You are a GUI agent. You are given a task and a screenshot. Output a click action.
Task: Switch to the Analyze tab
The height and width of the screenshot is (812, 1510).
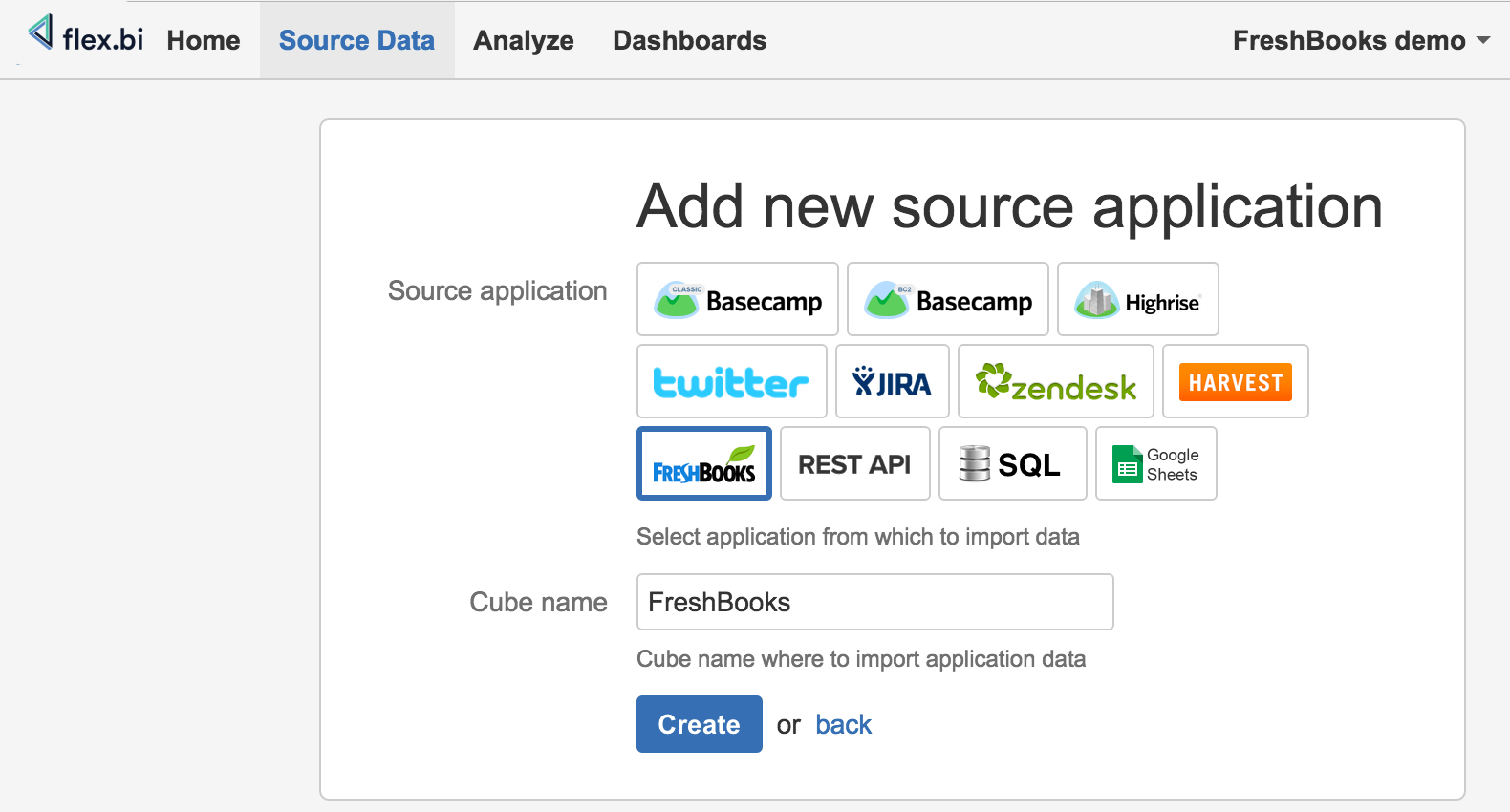pyautogui.click(x=524, y=40)
